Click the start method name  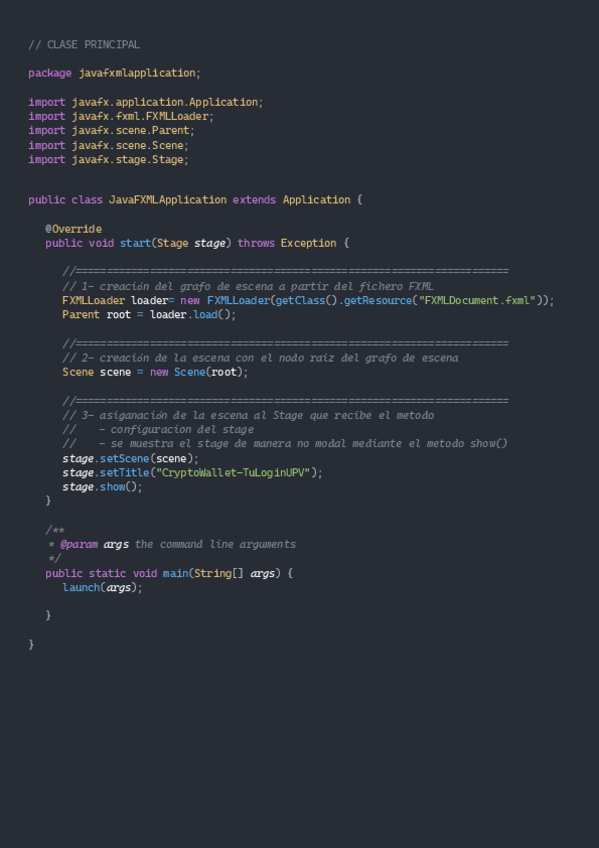(x=135, y=243)
